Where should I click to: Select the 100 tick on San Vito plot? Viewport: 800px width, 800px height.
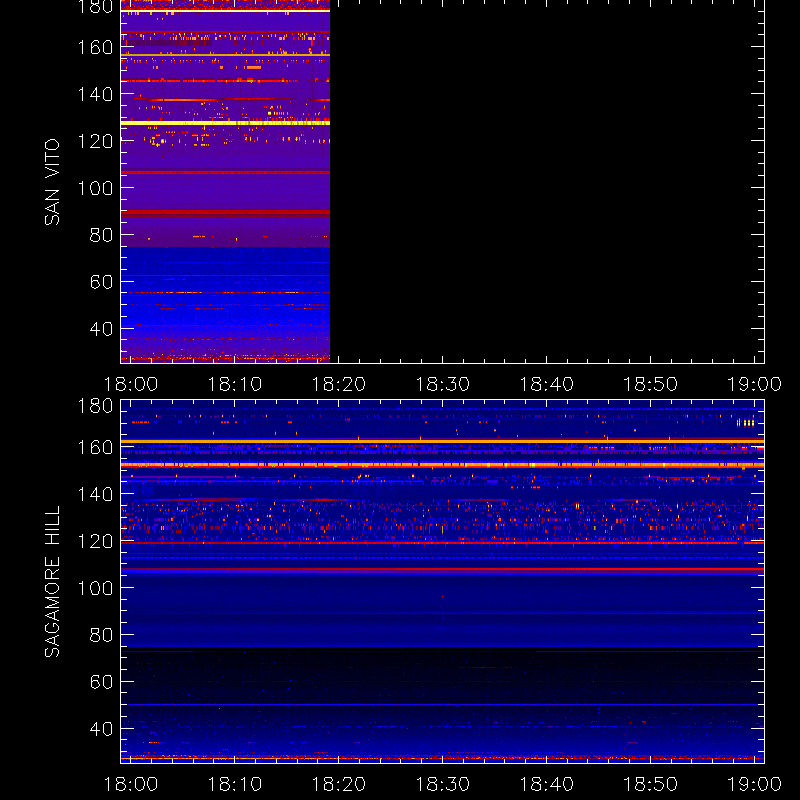pyautogui.click(x=95, y=188)
